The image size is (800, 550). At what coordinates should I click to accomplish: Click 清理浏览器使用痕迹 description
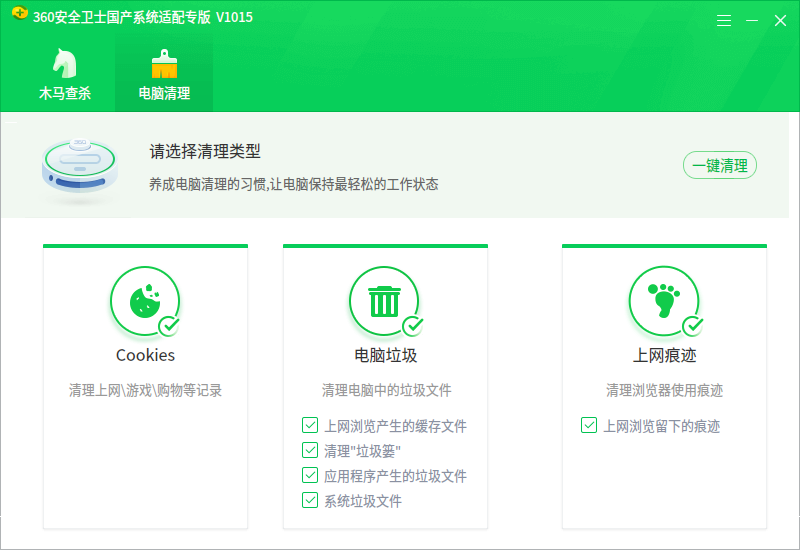click(664, 390)
